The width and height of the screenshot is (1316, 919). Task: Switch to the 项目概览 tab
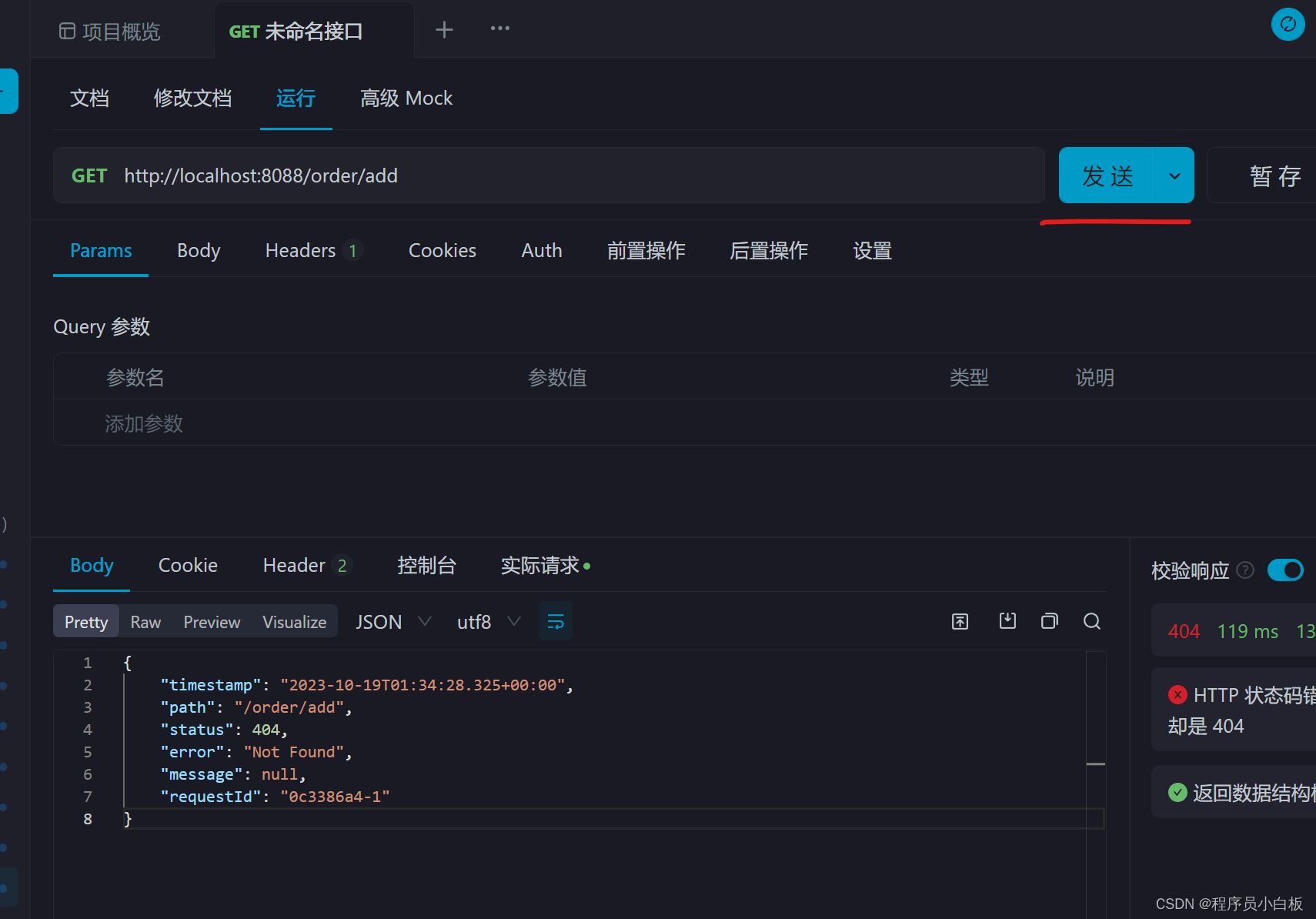pyautogui.click(x=111, y=32)
